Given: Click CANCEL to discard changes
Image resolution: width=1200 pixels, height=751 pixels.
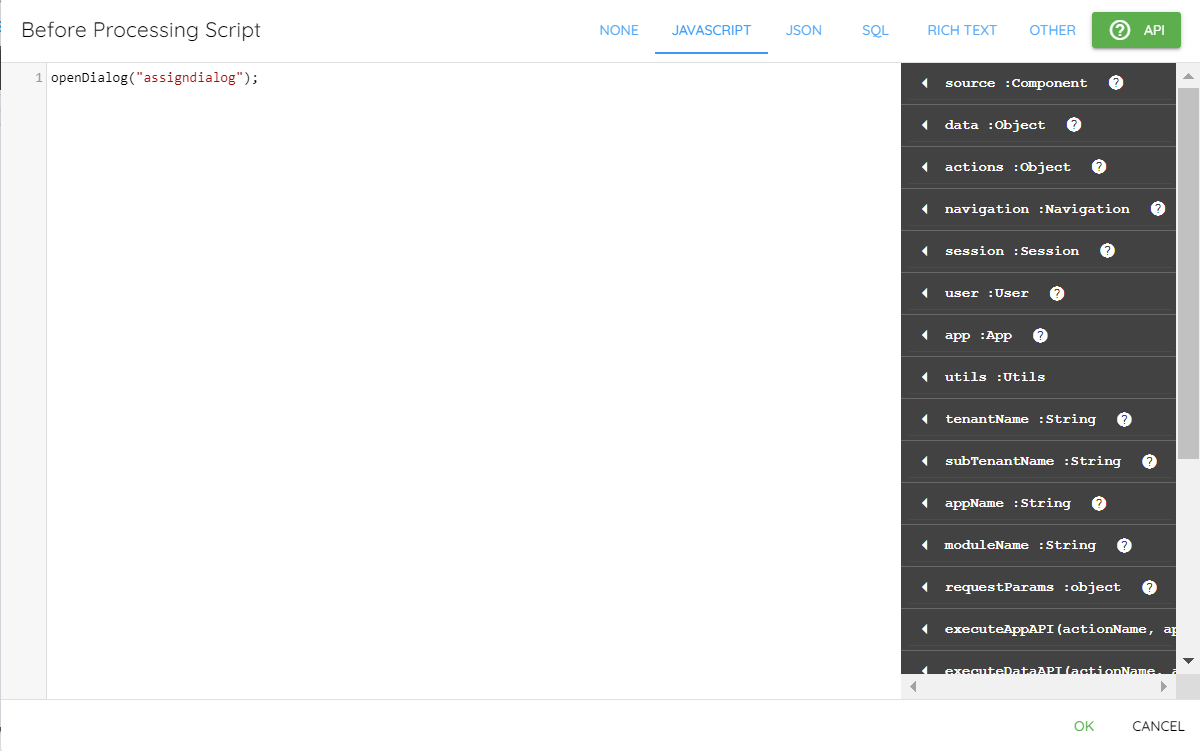Looking at the screenshot, I should (1158, 726).
